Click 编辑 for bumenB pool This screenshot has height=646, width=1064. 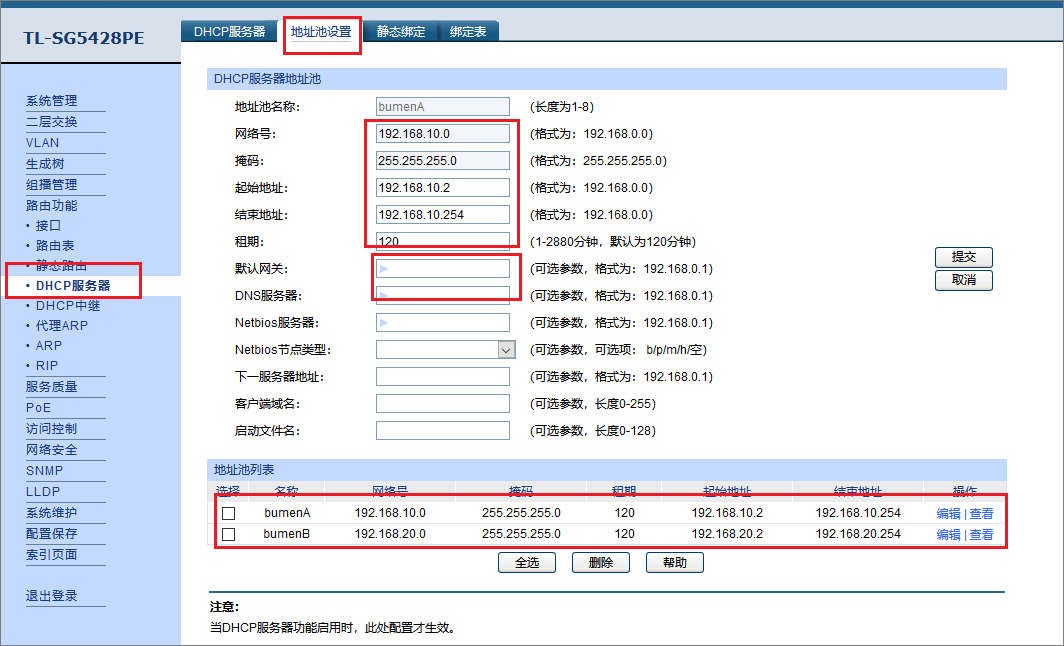(x=948, y=535)
